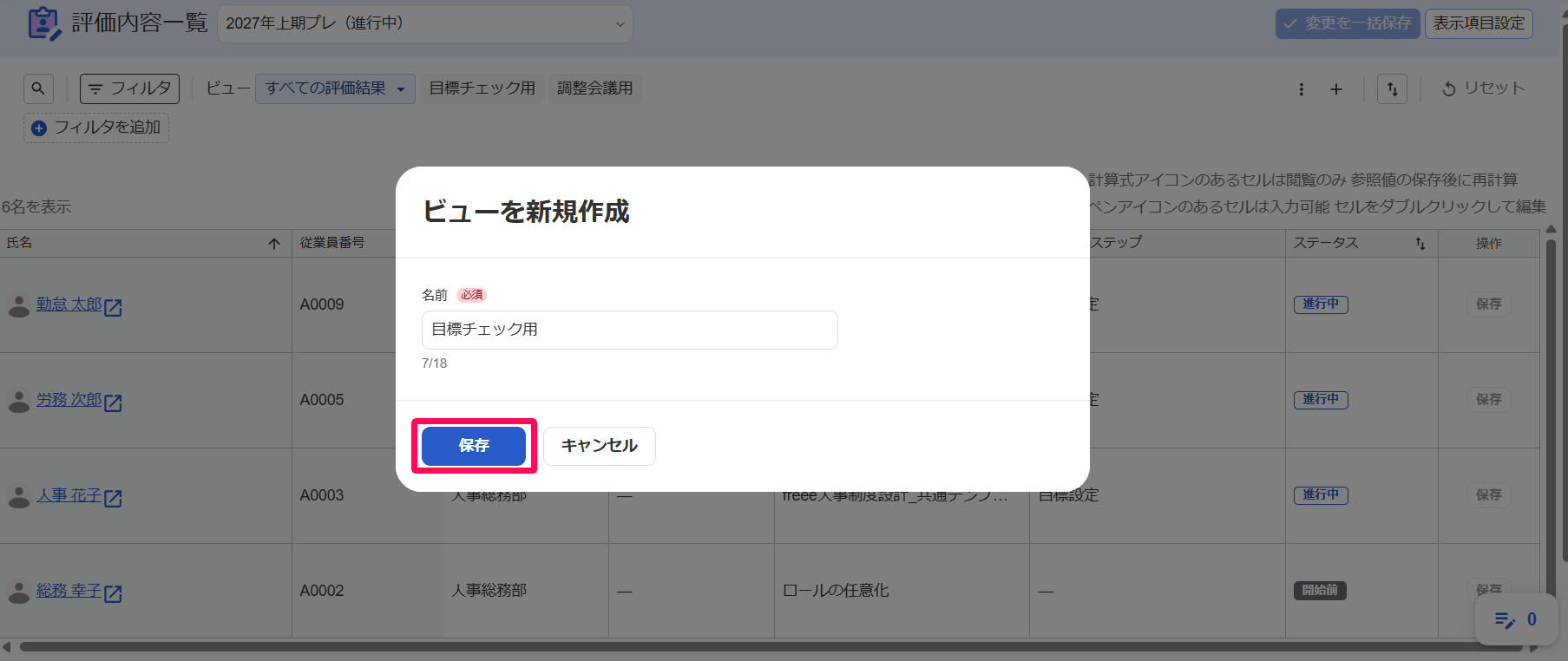Screen dimensions: 1568x661
Task: Save the row for employee A0003
Action: (1489, 495)
